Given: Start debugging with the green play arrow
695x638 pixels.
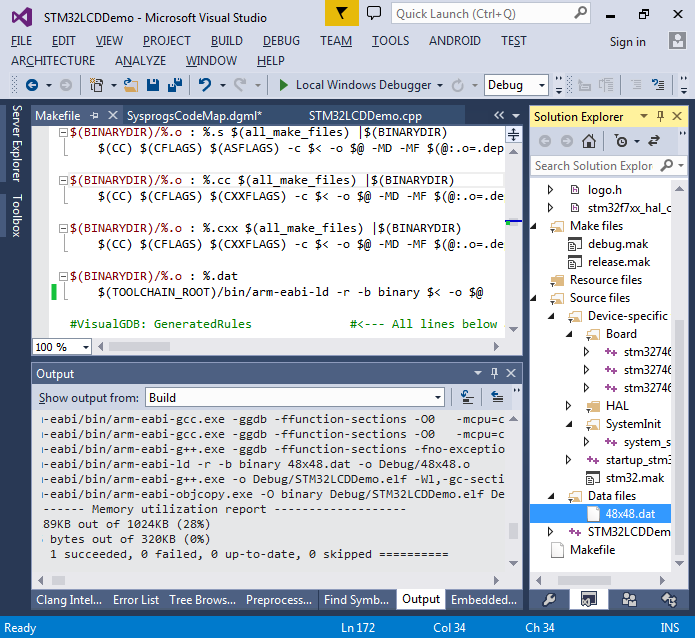Looking at the screenshot, I should point(284,85).
